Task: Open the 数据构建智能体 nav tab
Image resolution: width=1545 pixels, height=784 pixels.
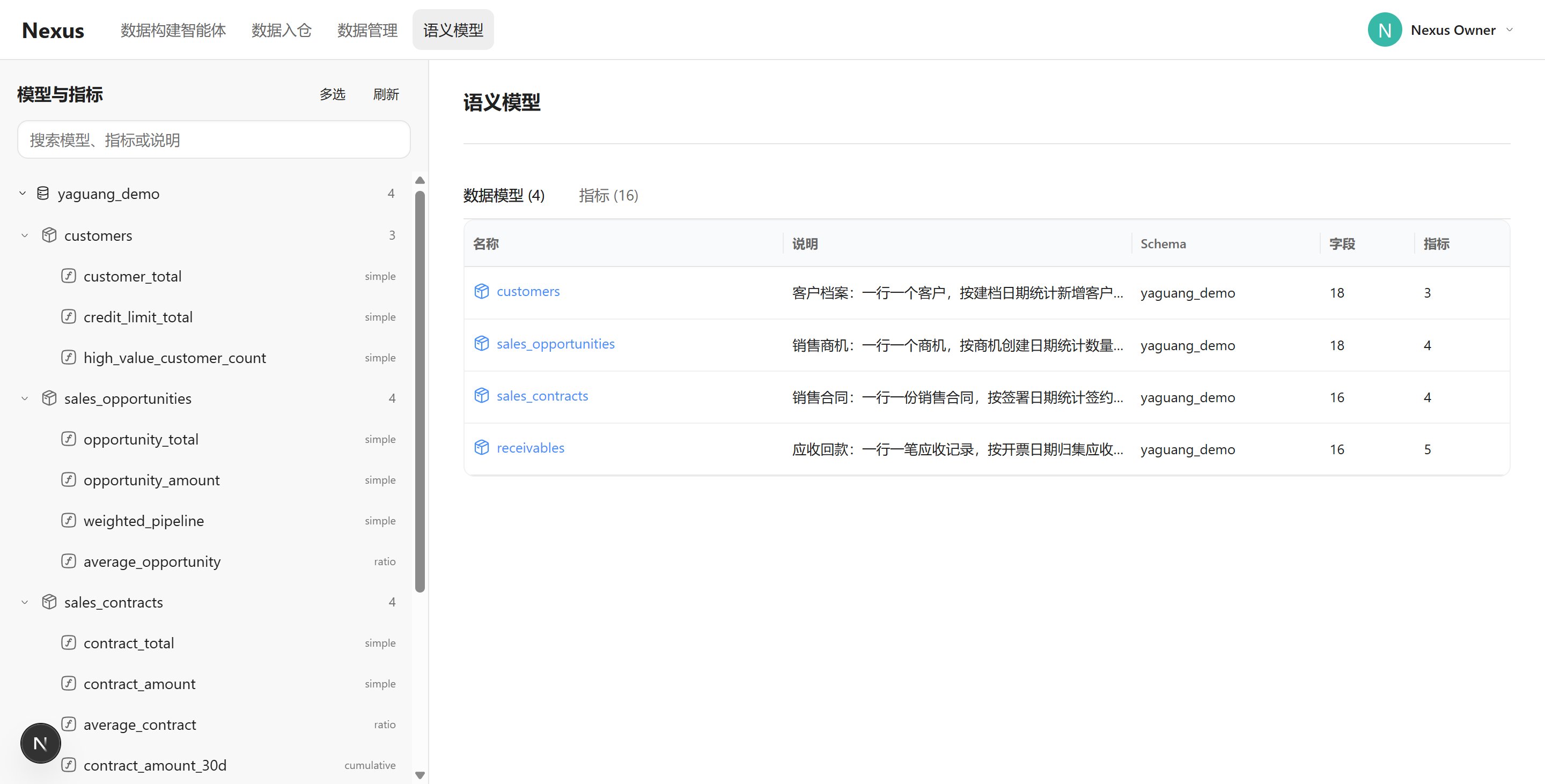Action: coord(173,30)
